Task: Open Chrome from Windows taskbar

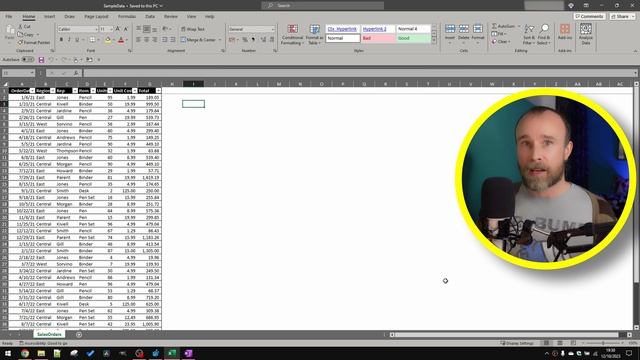Action: pos(25,353)
